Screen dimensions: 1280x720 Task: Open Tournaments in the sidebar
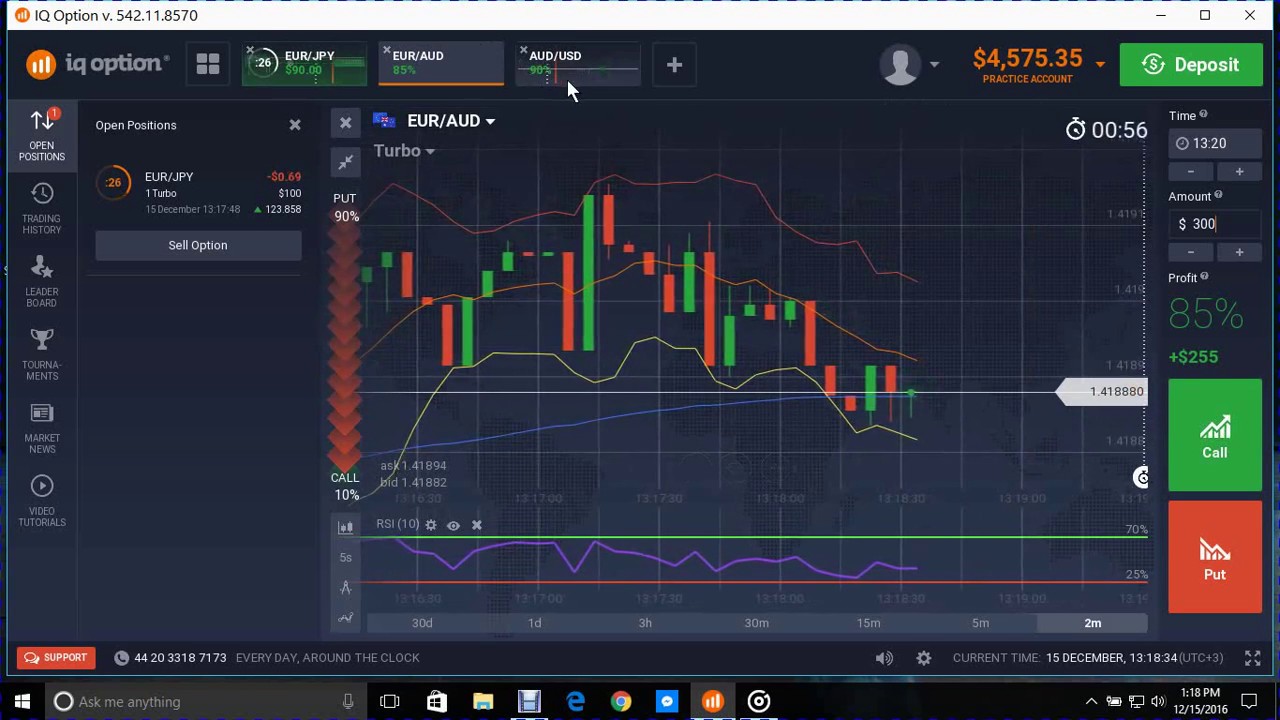click(x=42, y=355)
